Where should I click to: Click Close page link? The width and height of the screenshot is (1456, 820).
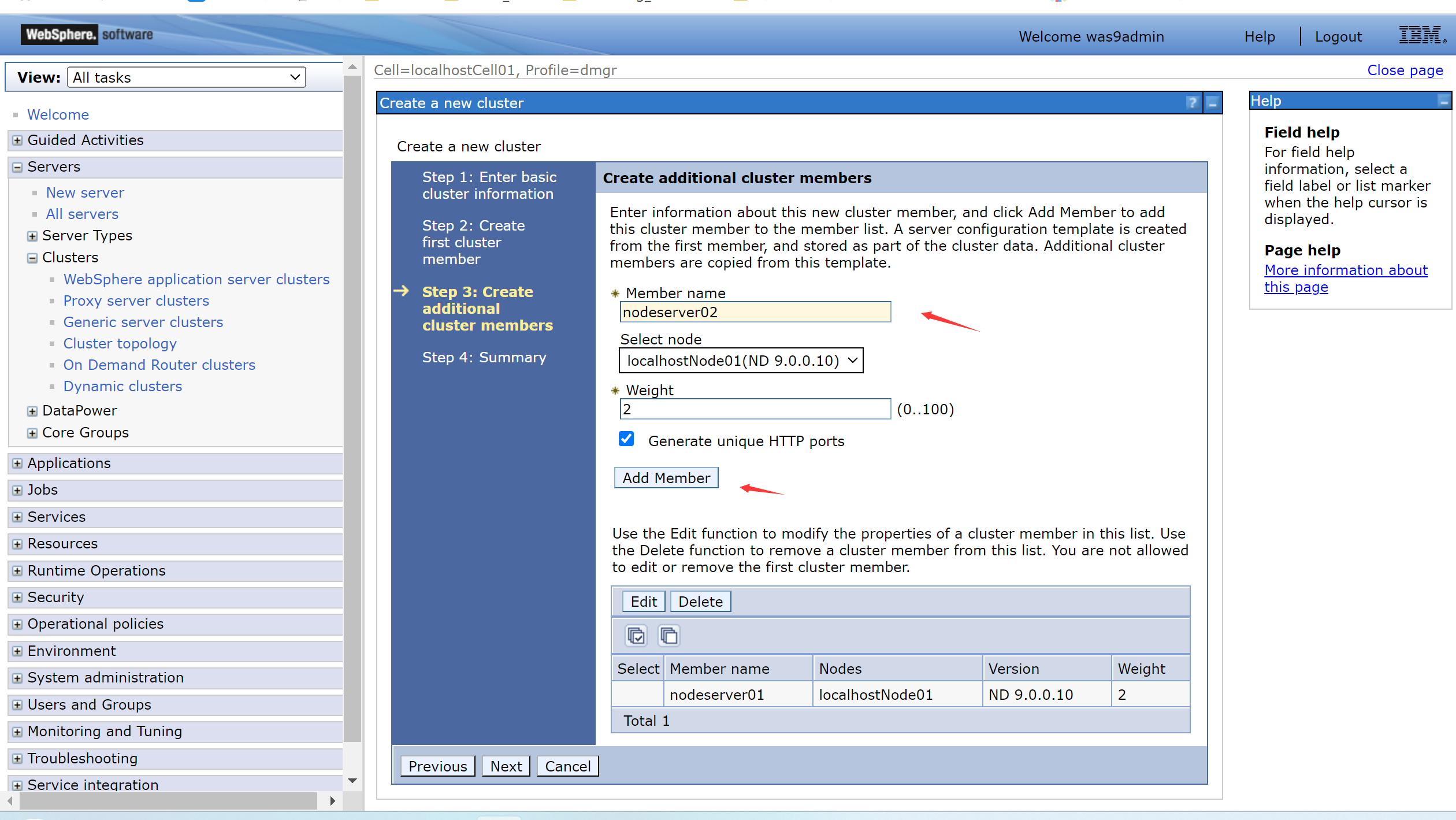click(1405, 70)
